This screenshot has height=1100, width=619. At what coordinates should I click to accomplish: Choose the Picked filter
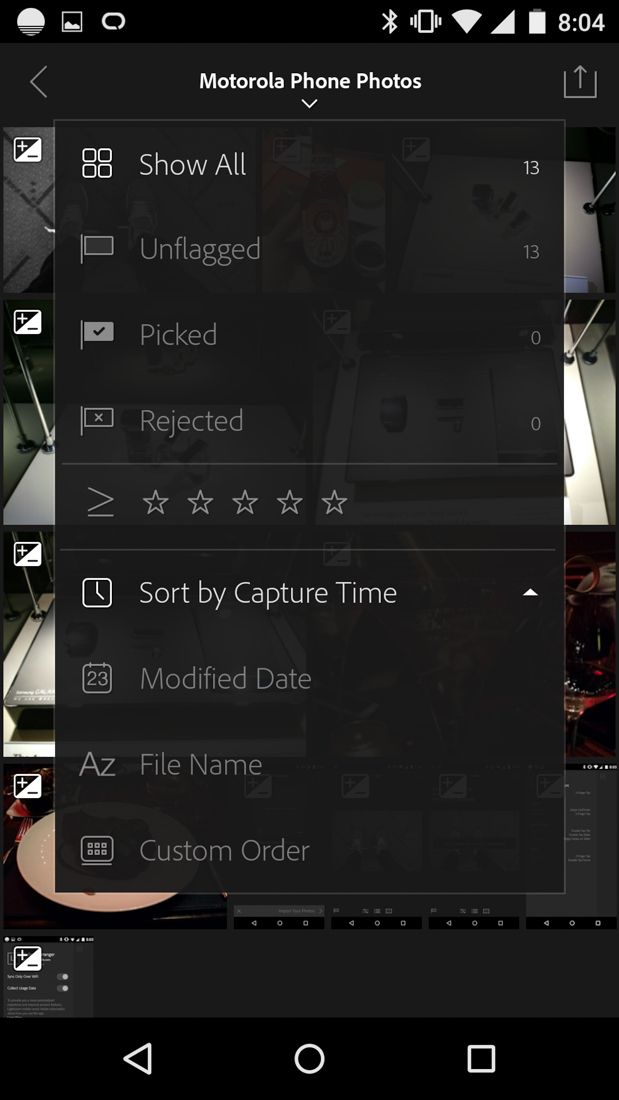(178, 335)
